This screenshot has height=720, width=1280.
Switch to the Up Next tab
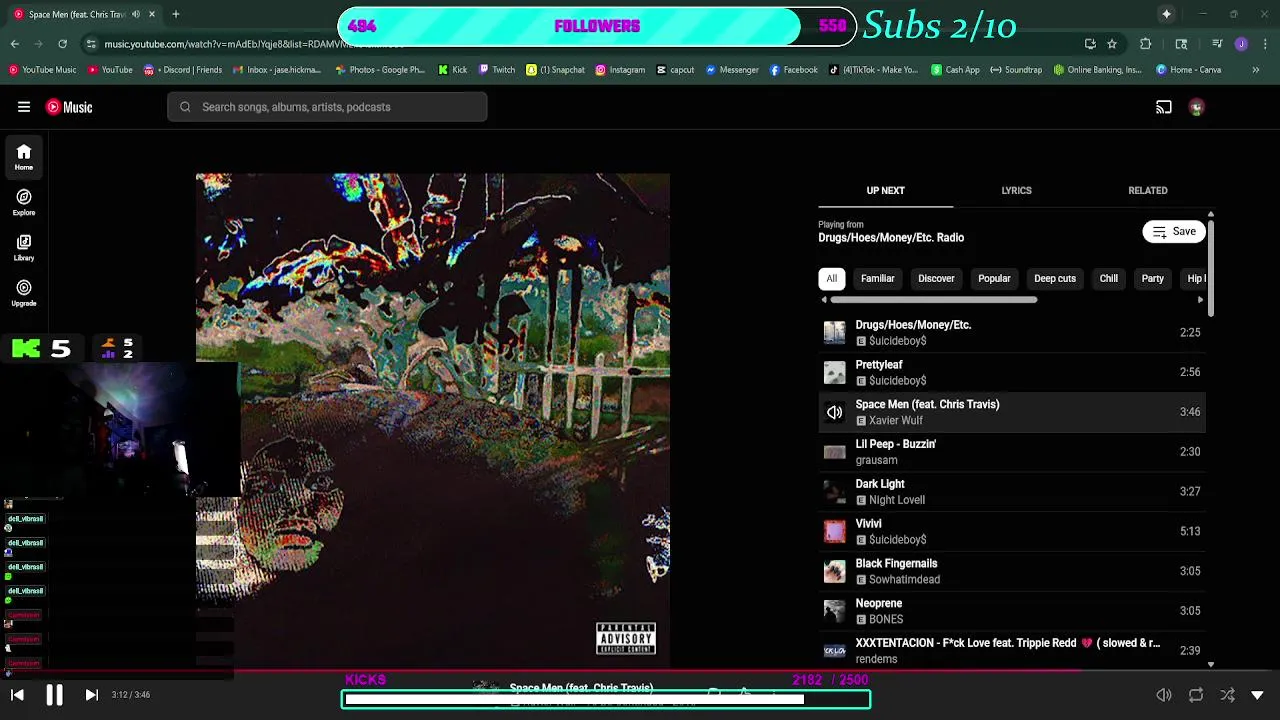point(885,190)
